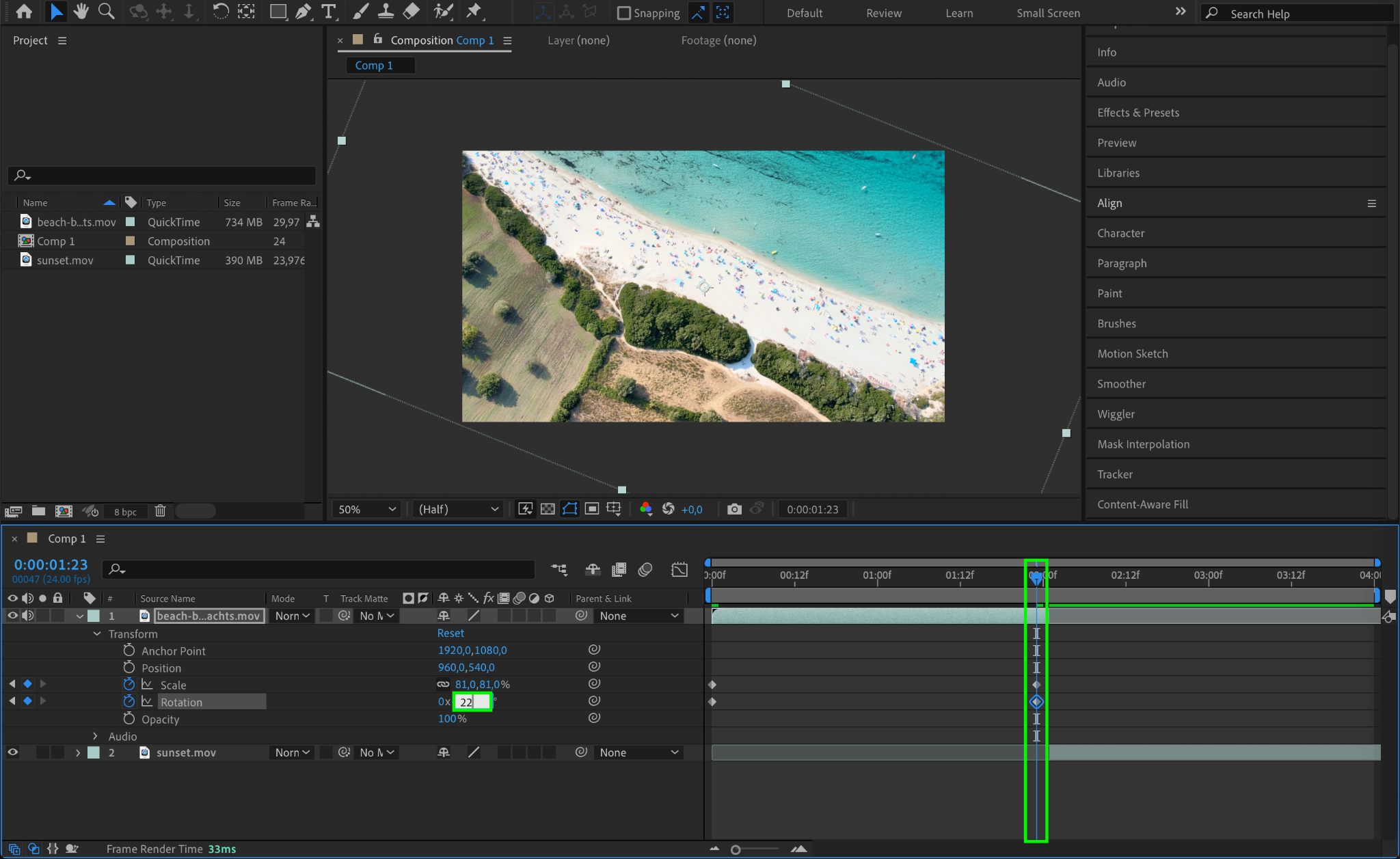Click the Scale keyframe at 0:00f
The image size is (1400, 859).
click(x=712, y=685)
